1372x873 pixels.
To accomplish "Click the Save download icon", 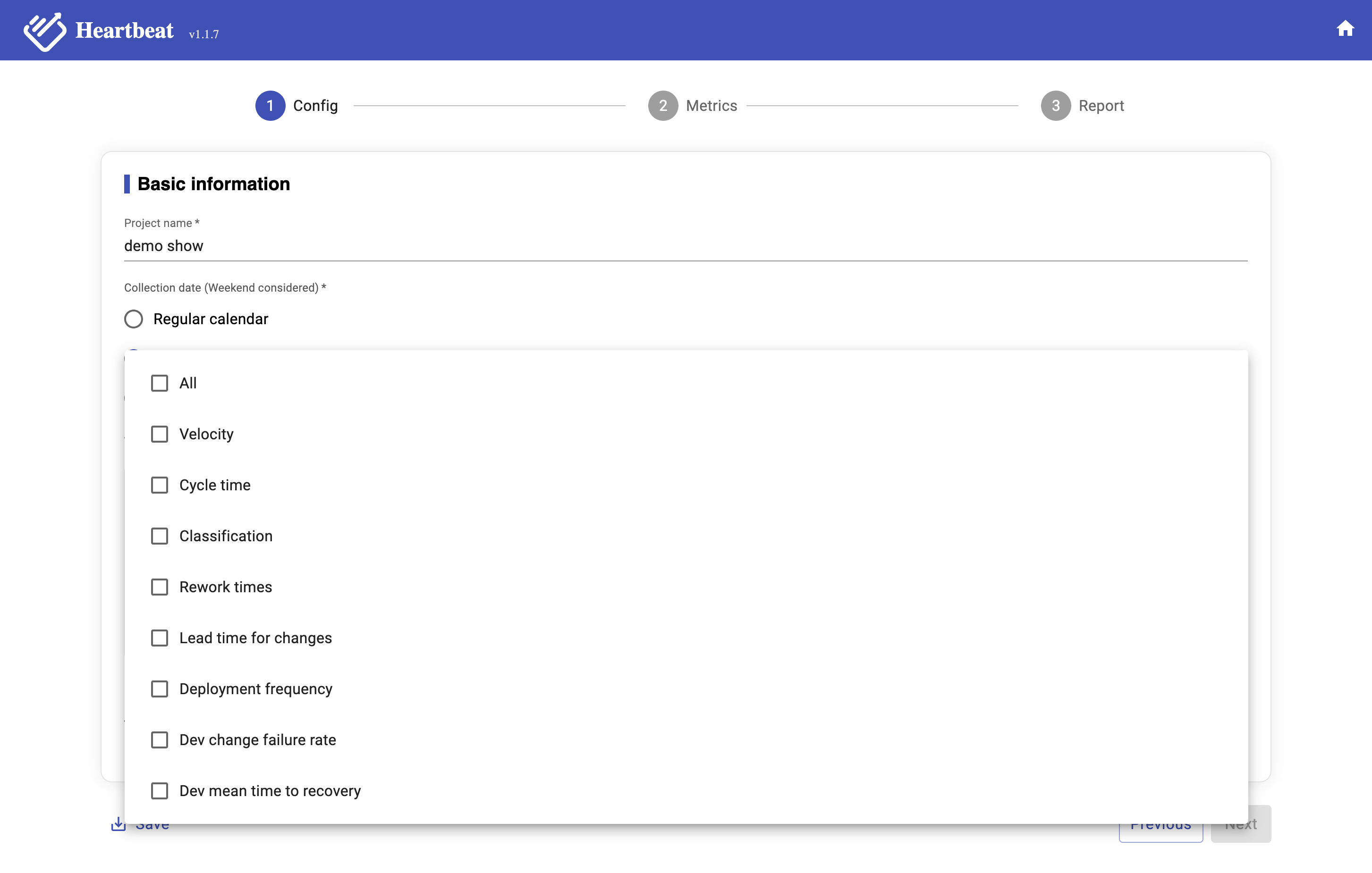I will point(119,823).
